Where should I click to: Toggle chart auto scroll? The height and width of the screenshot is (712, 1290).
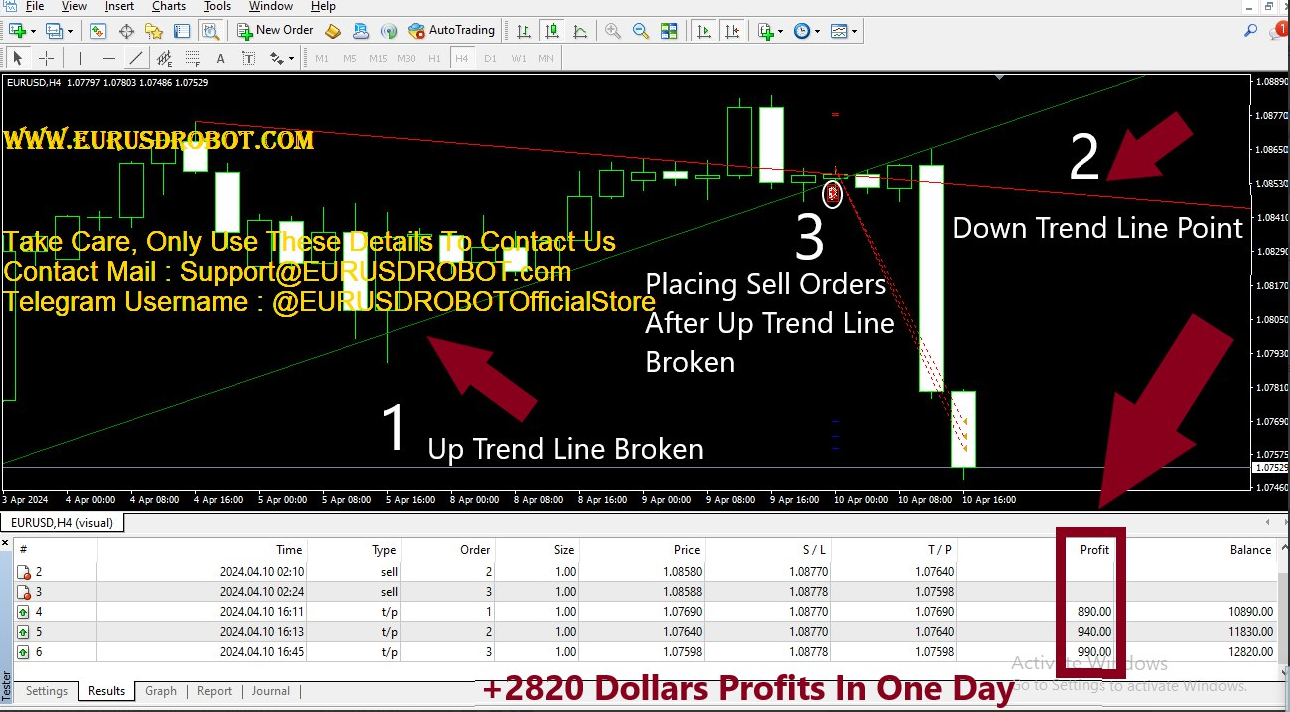click(x=704, y=31)
